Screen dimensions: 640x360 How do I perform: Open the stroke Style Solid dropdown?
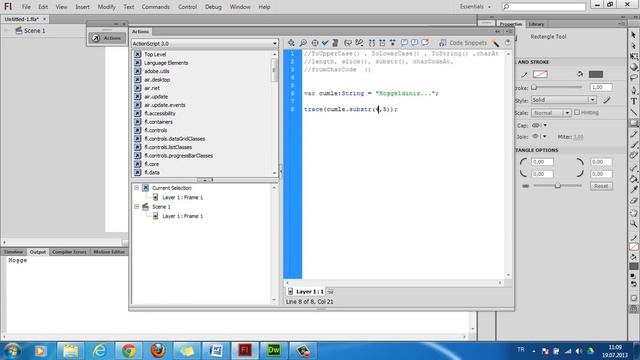point(563,100)
